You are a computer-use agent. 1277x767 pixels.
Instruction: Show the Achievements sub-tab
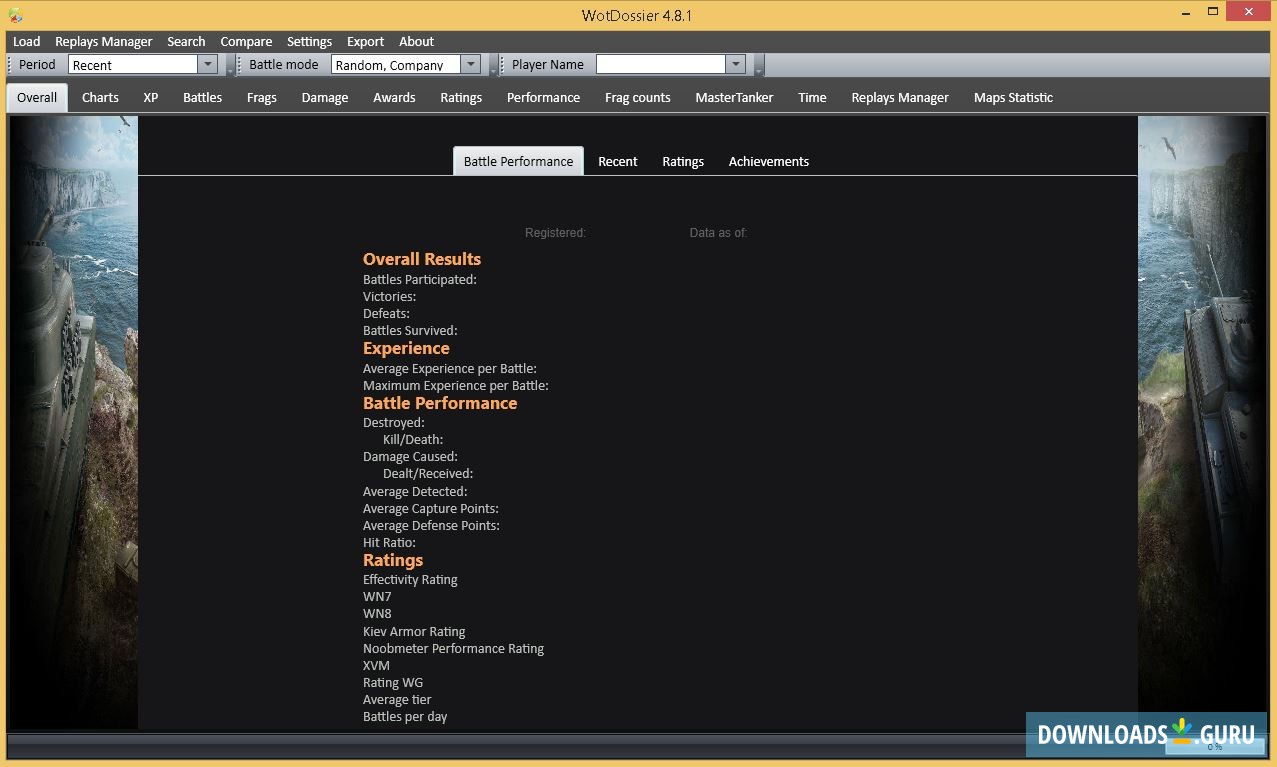tap(768, 161)
